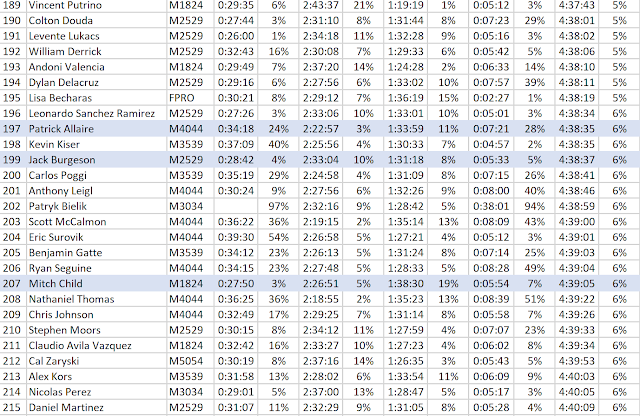Select swim time '0:39:30'
The image size is (640, 416).
click(236, 237)
